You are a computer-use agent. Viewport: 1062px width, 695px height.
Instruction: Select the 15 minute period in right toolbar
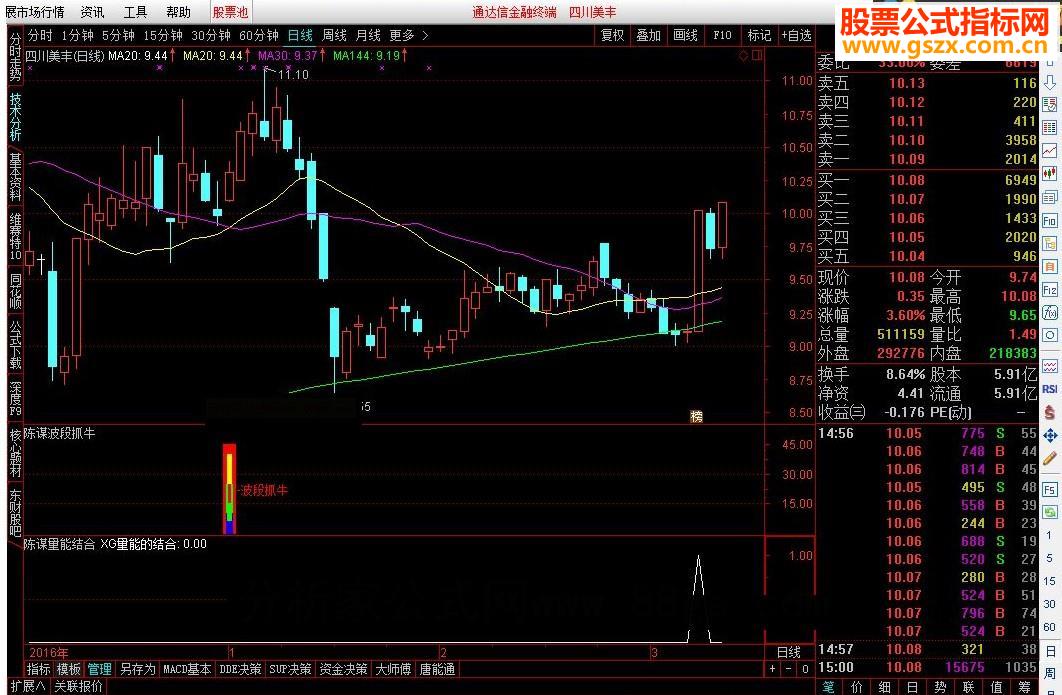[1049, 581]
